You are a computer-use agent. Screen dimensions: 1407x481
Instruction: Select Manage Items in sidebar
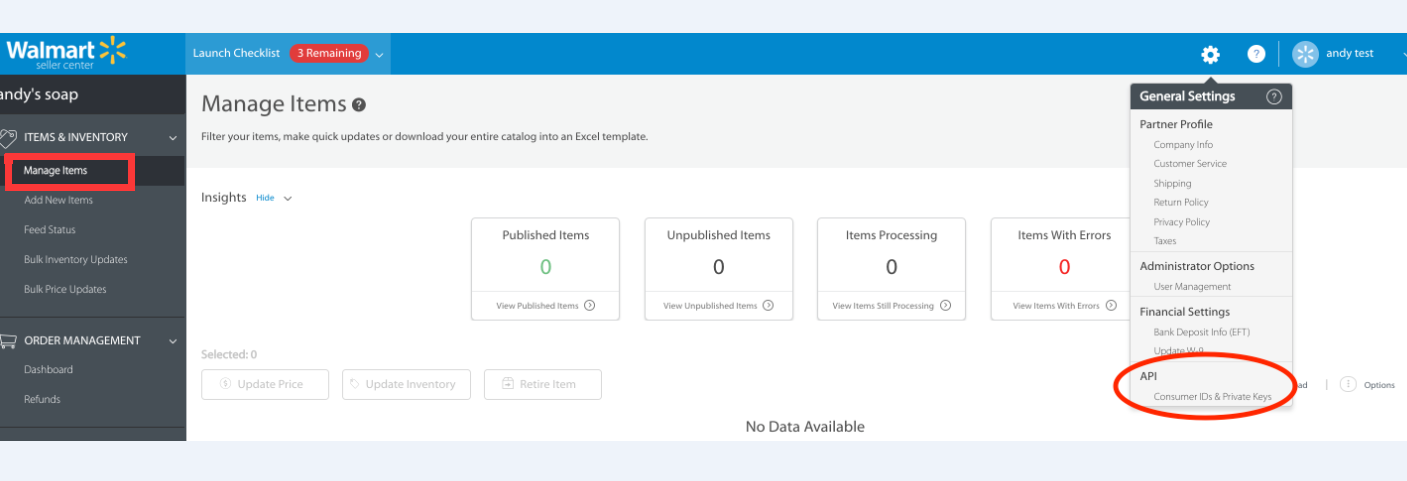(55, 170)
